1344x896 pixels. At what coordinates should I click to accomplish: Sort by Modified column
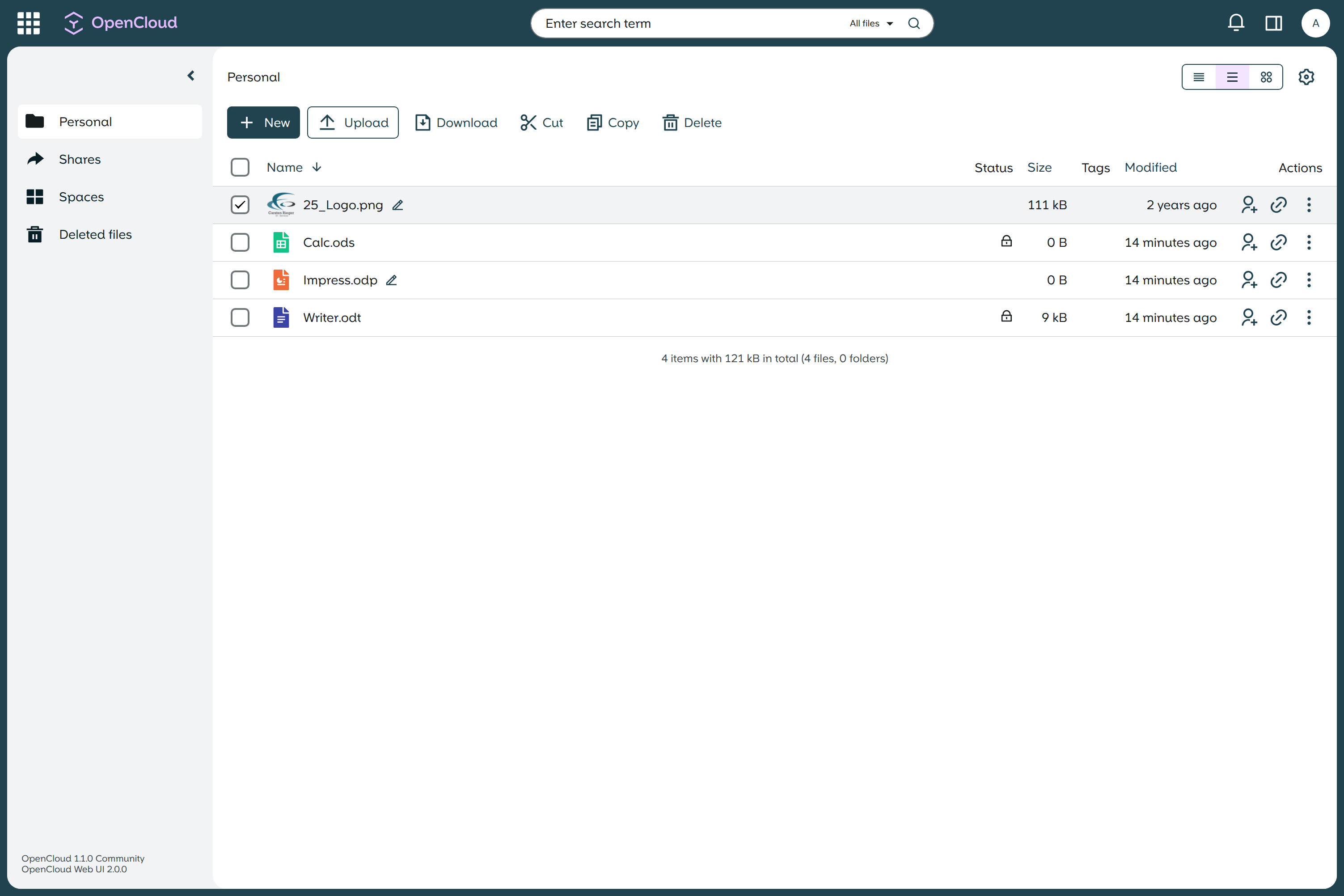(1150, 167)
